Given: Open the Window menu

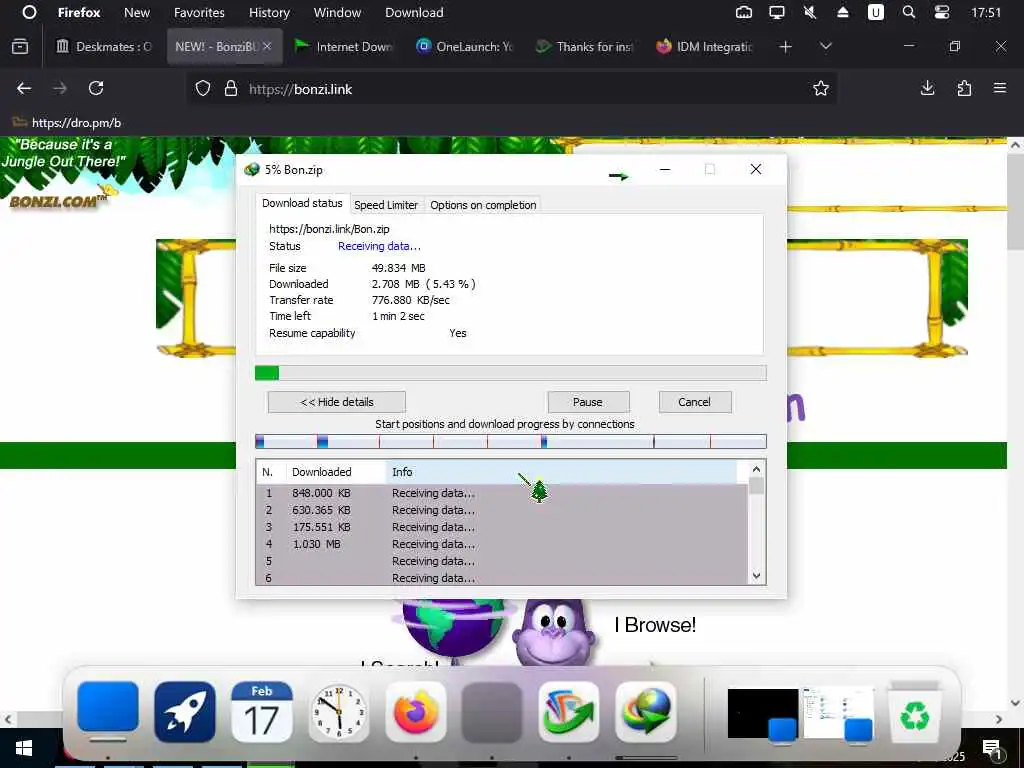Looking at the screenshot, I should click(x=337, y=12).
